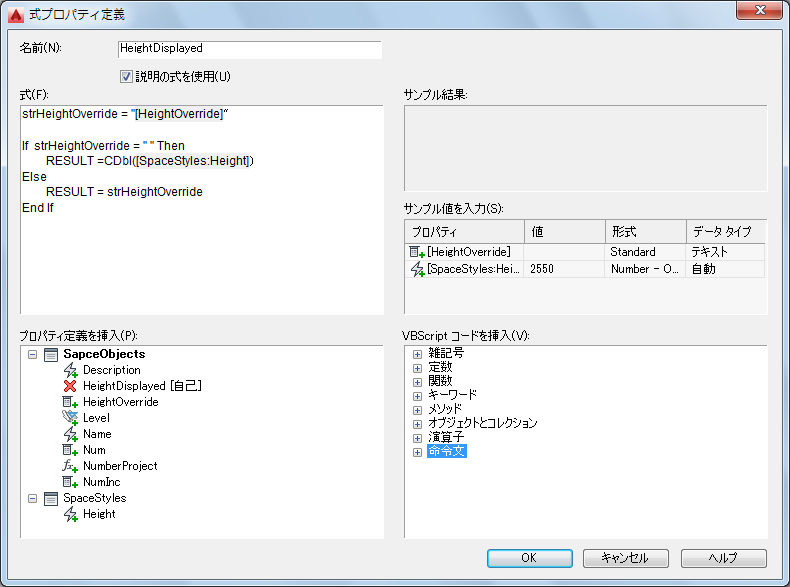Click the データ タイプ column header
Viewport: 790px width, 587px height.
click(726, 232)
